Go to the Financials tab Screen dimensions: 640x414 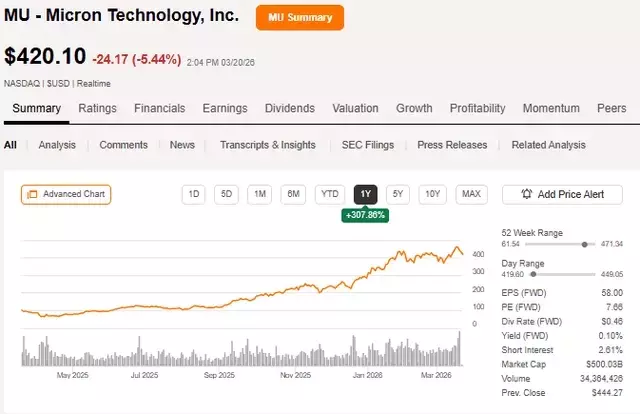click(x=159, y=108)
